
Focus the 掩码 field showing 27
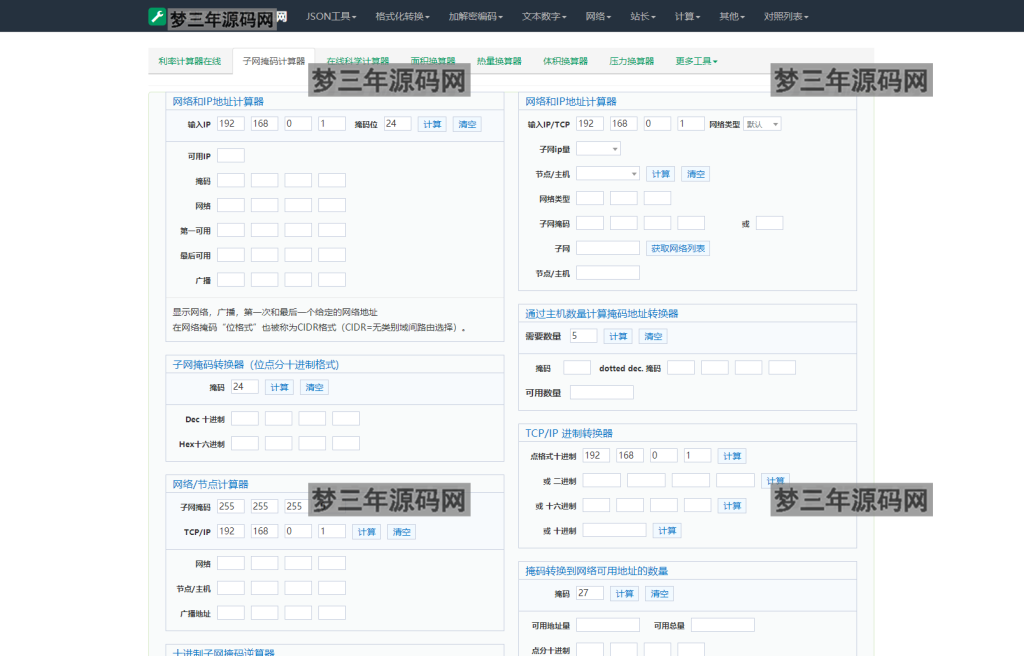(x=590, y=593)
